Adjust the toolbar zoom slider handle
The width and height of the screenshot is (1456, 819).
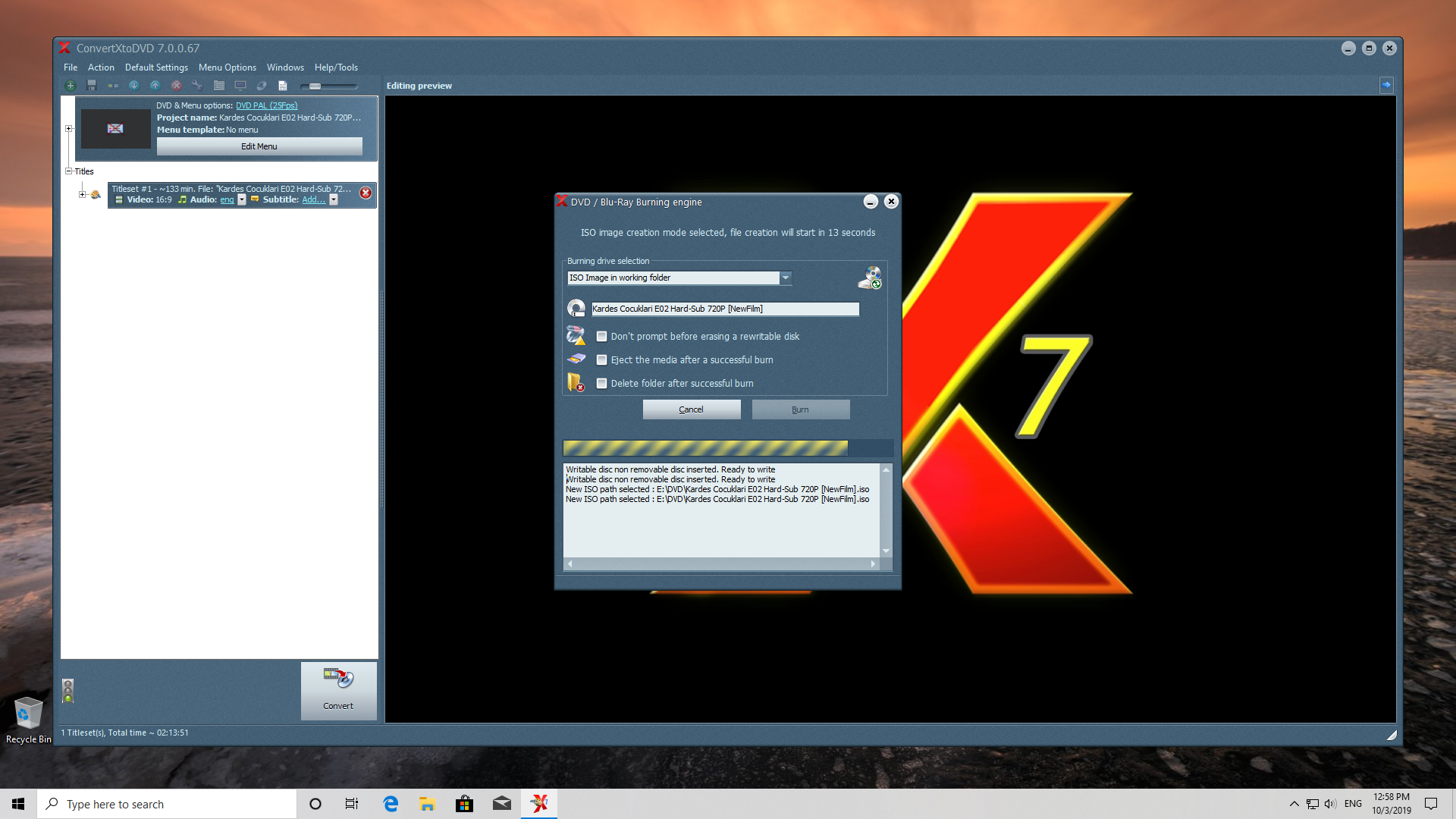315,86
